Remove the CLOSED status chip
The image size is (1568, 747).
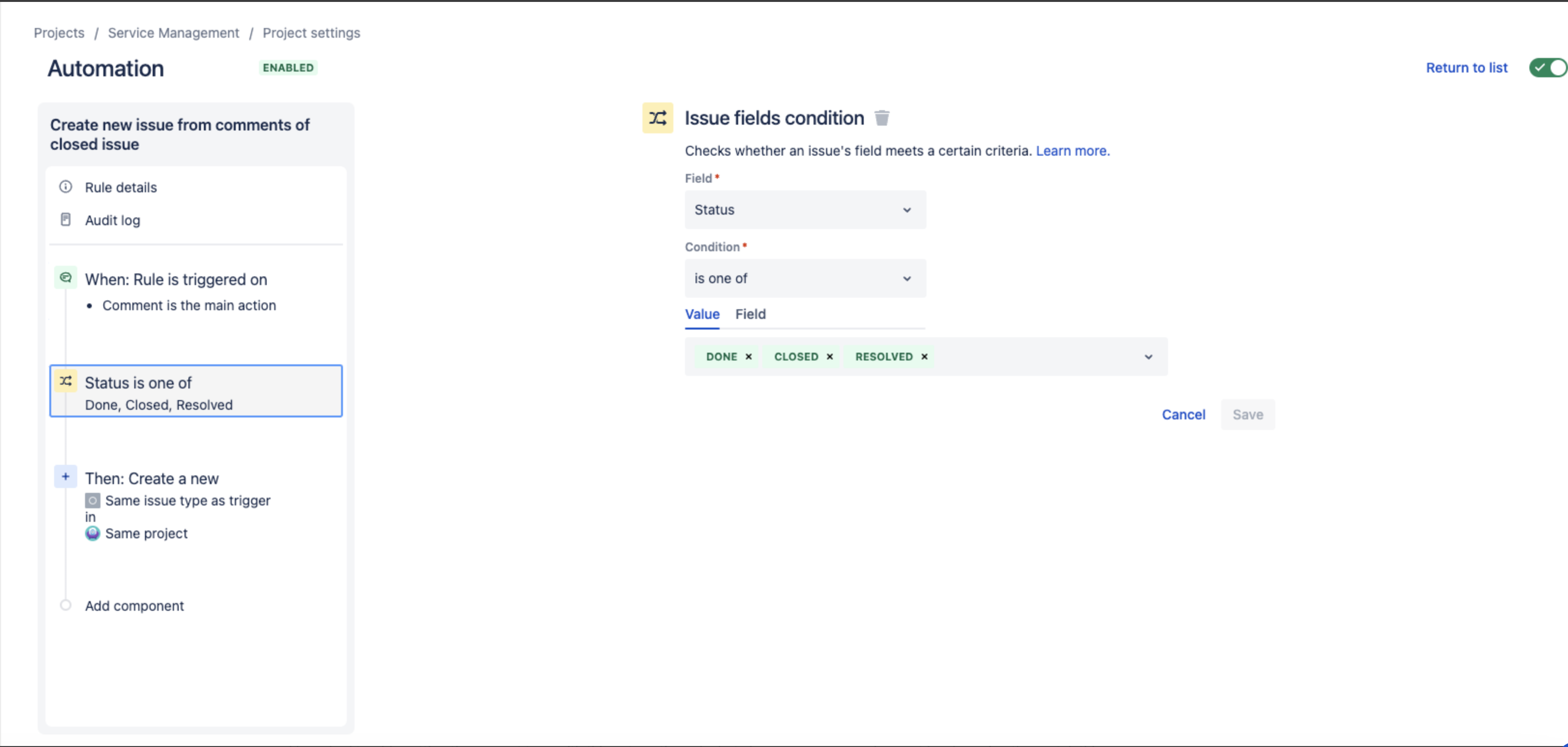830,357
